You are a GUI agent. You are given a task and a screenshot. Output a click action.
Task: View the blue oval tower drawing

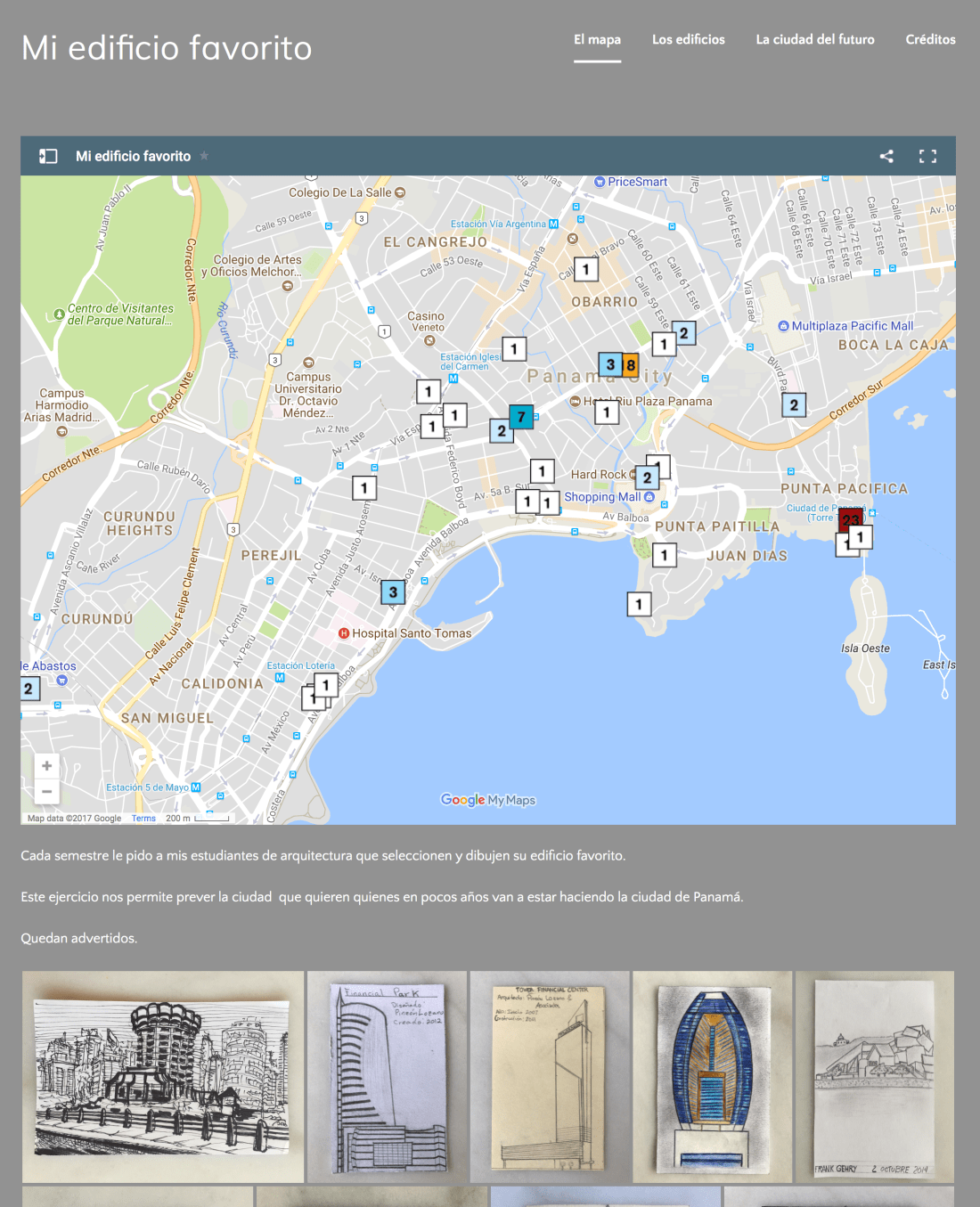pos(712,1076)
